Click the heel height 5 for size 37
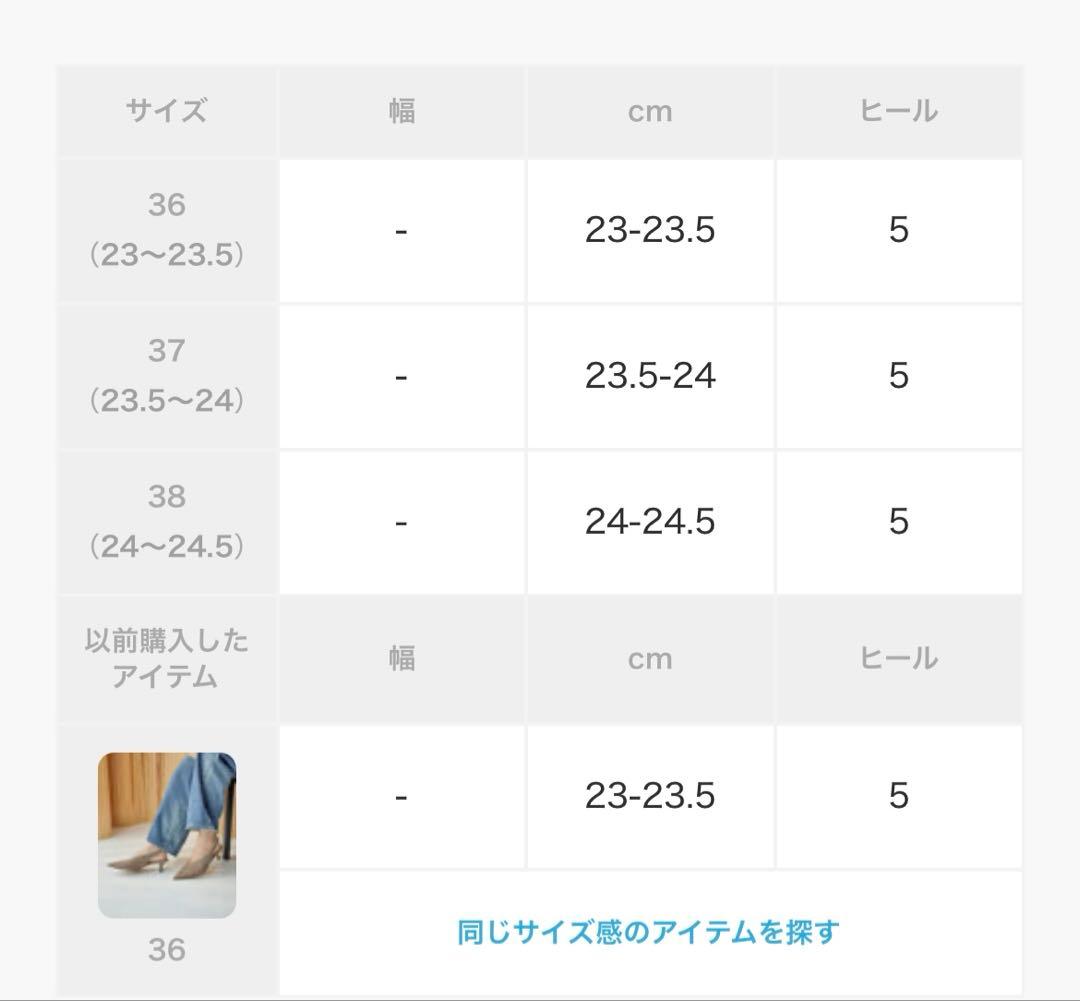The image size is (1080, 1001). (898, 377)
